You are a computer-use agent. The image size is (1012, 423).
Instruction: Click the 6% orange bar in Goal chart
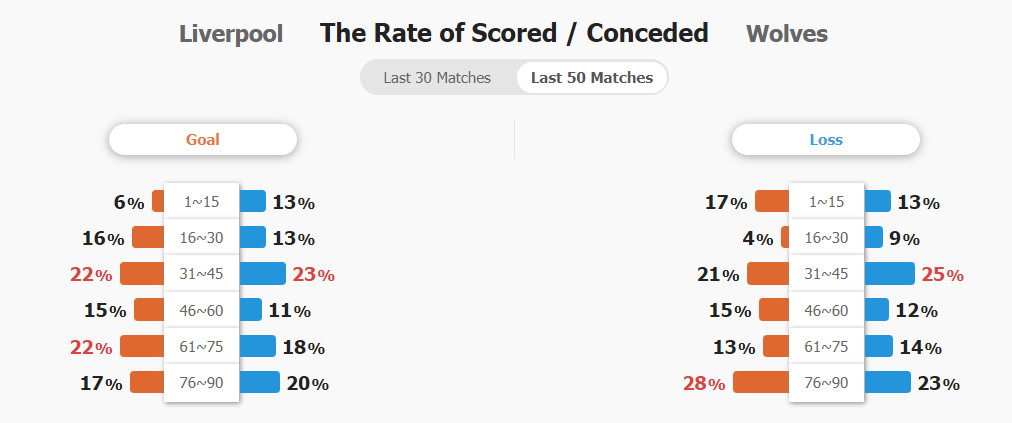tap(158, 201)
